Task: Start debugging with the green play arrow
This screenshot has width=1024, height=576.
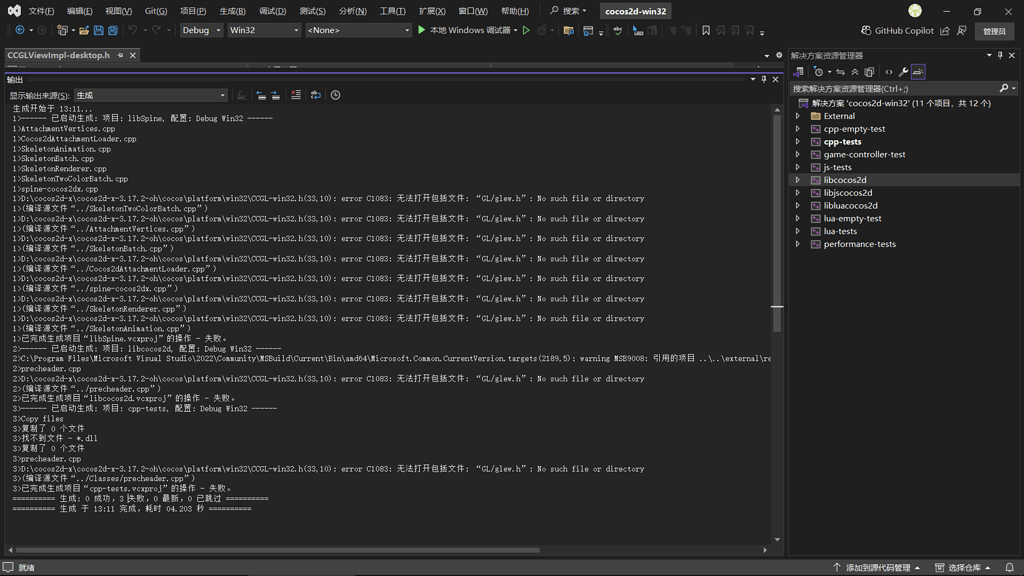Action: click(422, 30)
